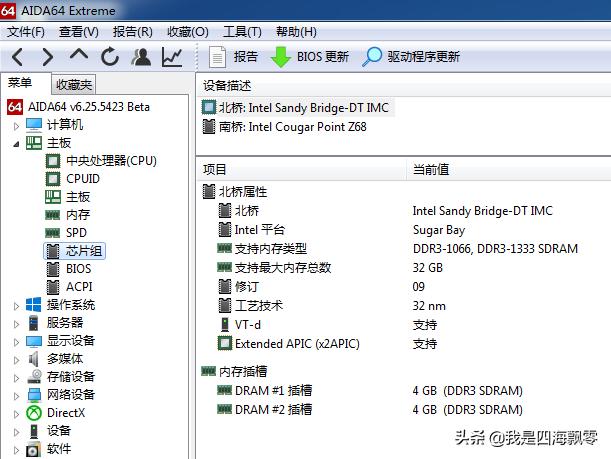Click the 操作系统 Windows logo icon
The width and height of the screenshot is (611, 459).
click(34, 304)
